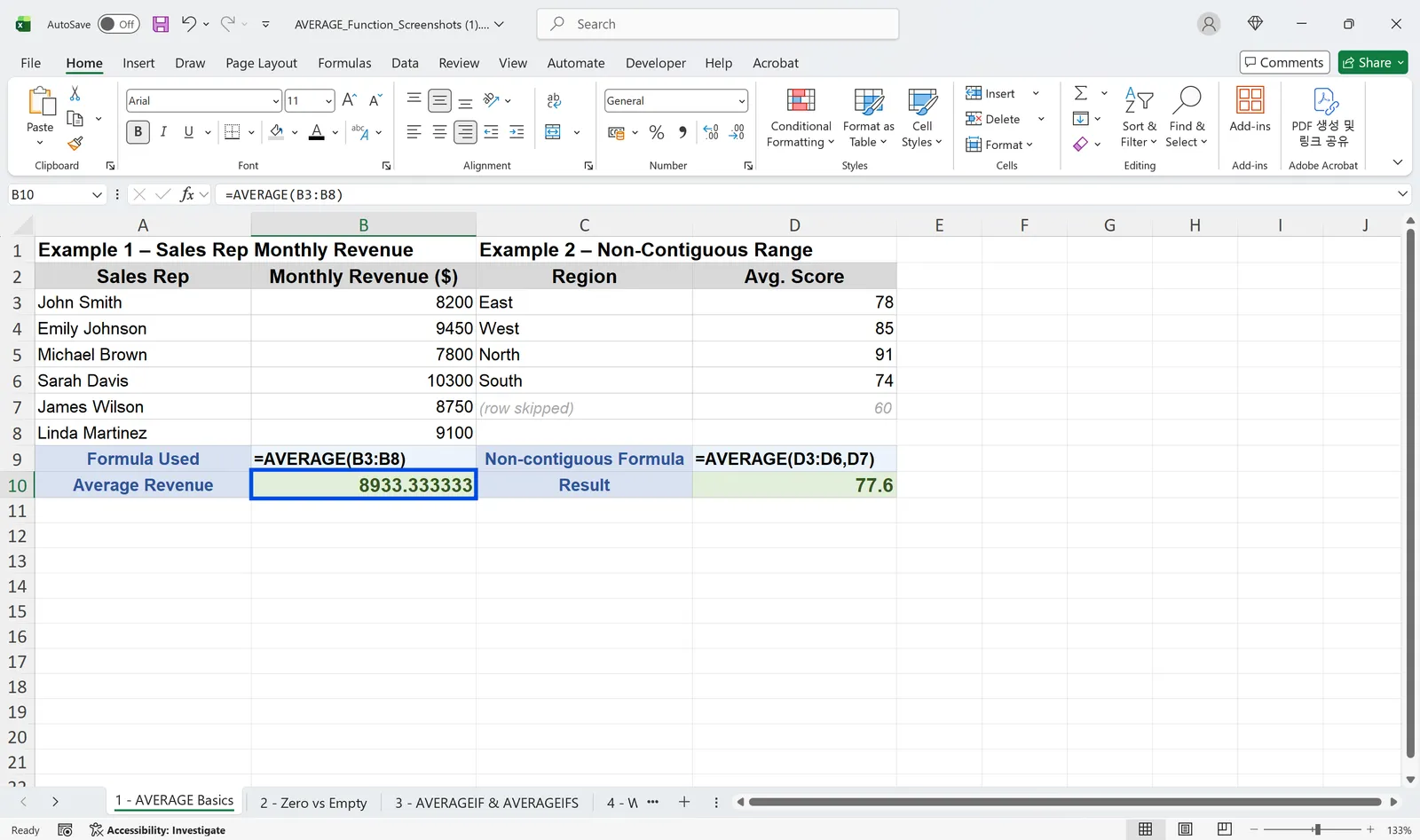Screen dimensions: 1420x840
Task: Click Insert Function fx icon
Action: pyautogui.click(x=186, y=194)
